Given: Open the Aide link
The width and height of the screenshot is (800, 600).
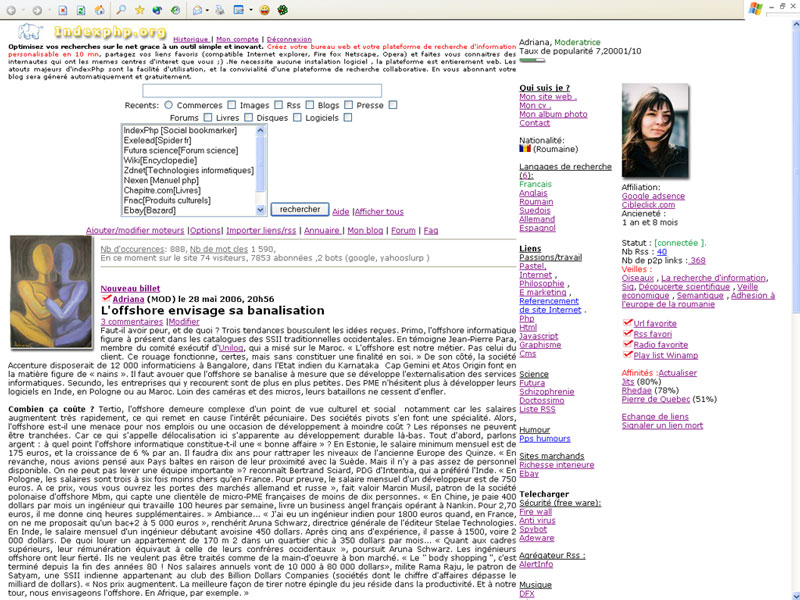Looking at the screenshot, I should [x=340, y=212].
